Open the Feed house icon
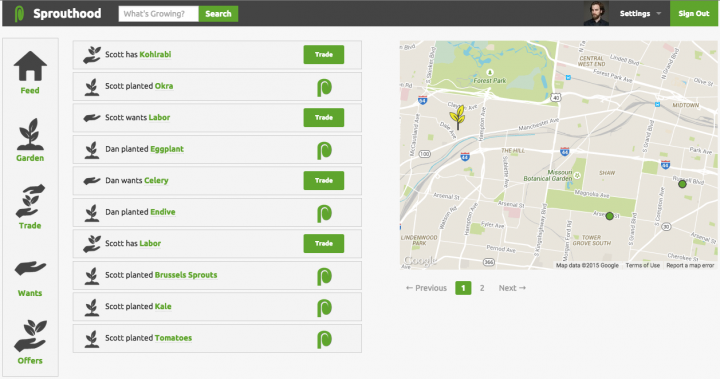The image size is (720, 379). (x=30, y=66)
